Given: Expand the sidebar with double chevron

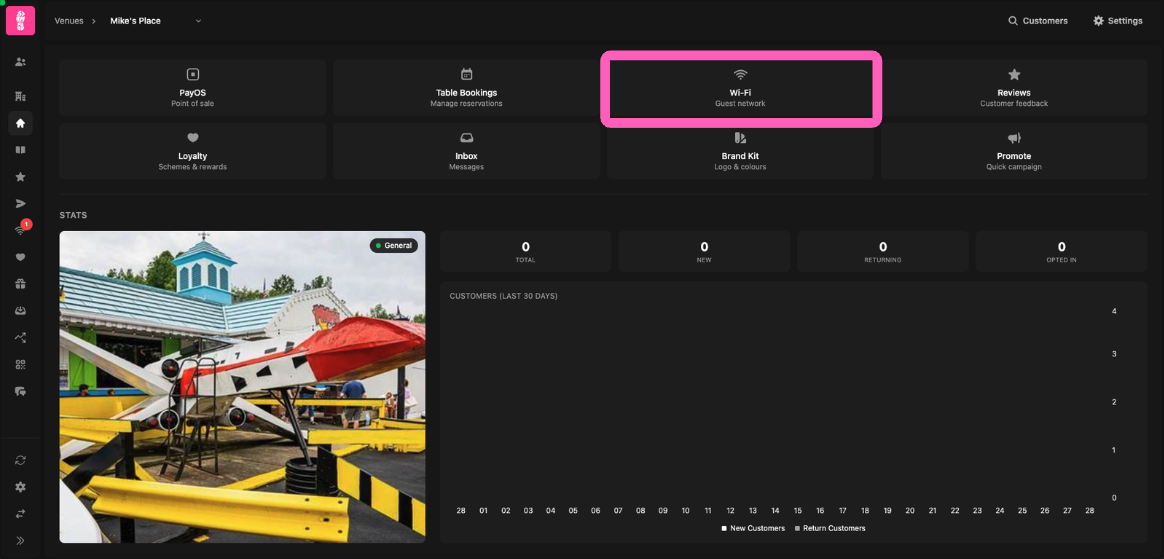Looking at the screenshot, I should click(x=20, y=540).
